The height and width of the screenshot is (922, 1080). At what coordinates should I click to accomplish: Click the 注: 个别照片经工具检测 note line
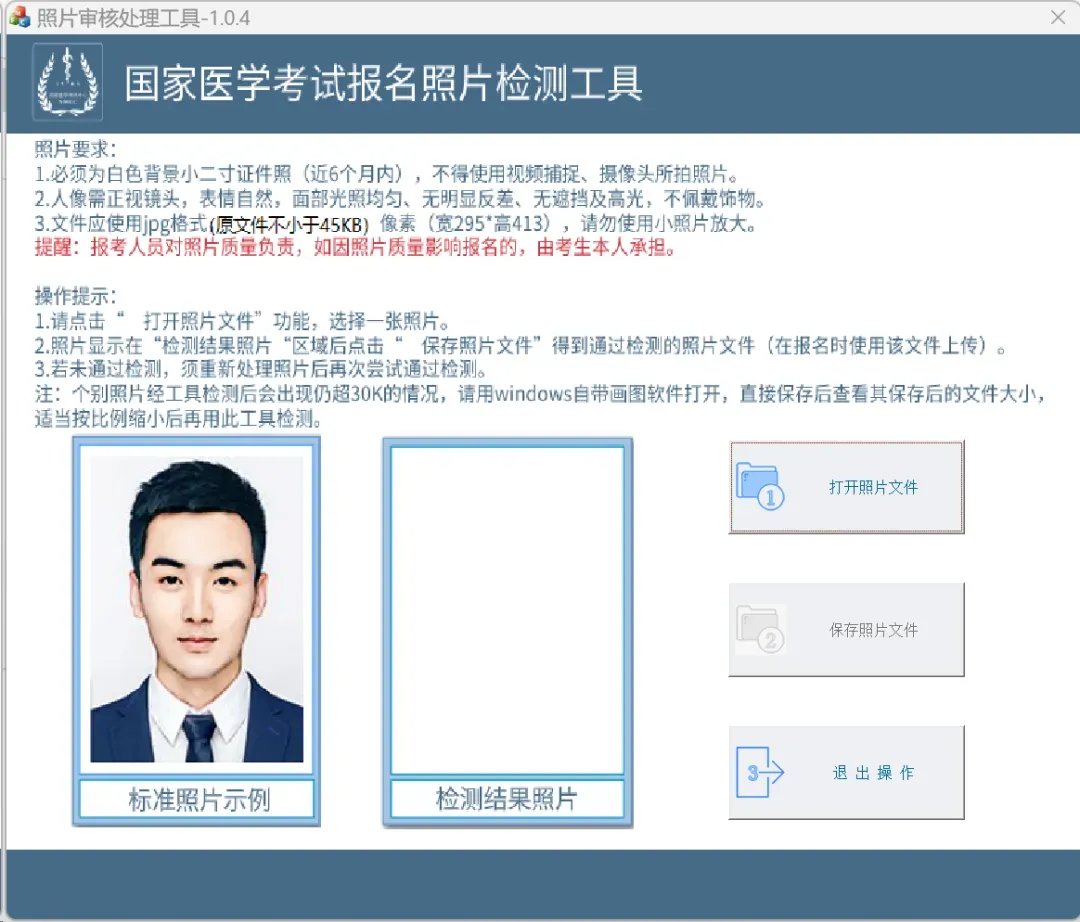point(541,406)
